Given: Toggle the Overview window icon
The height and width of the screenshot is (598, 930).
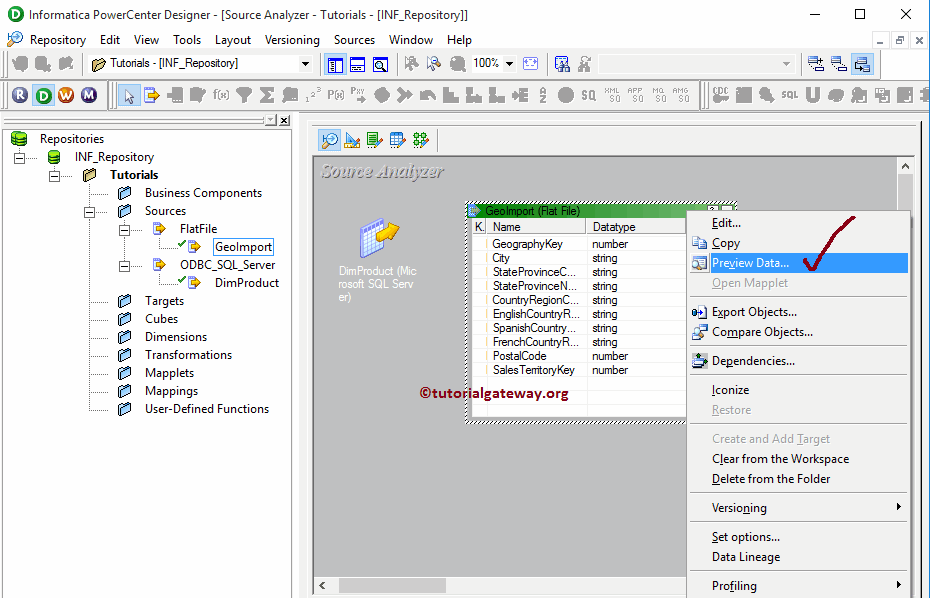Looking at the screenshot, I should tap(380, 64).
